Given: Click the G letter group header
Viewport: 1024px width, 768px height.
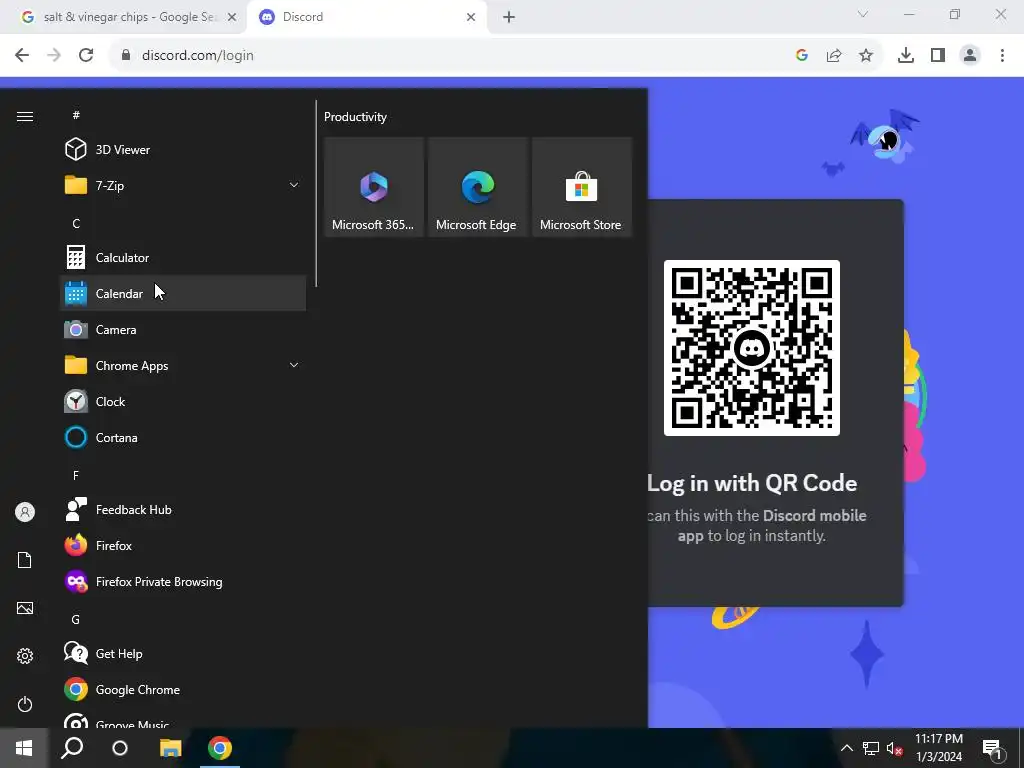Looking at the screenshot, I should pyautogui.click(x=76, y=619).
